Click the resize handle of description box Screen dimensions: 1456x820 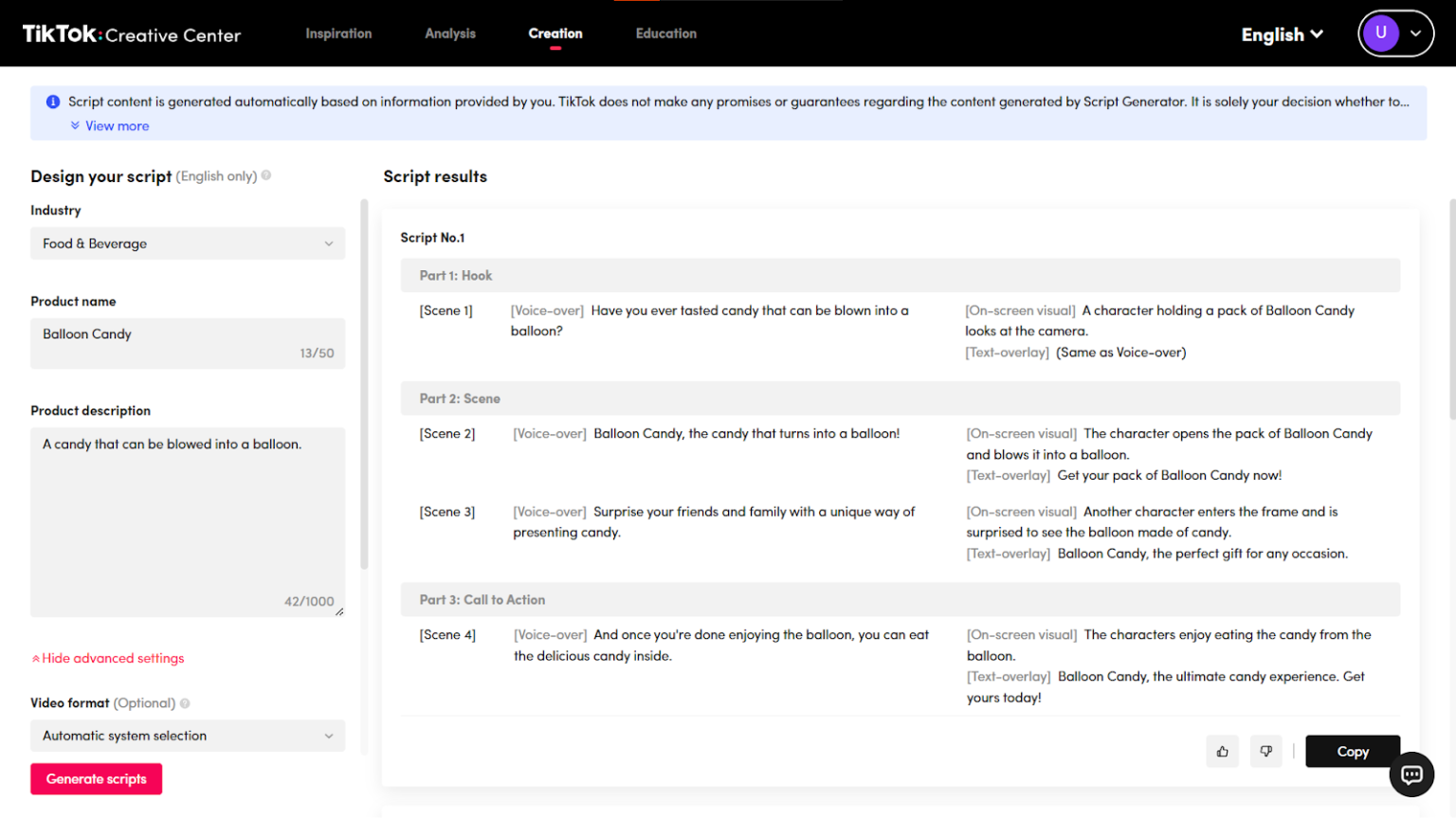(x=339, y=611)
